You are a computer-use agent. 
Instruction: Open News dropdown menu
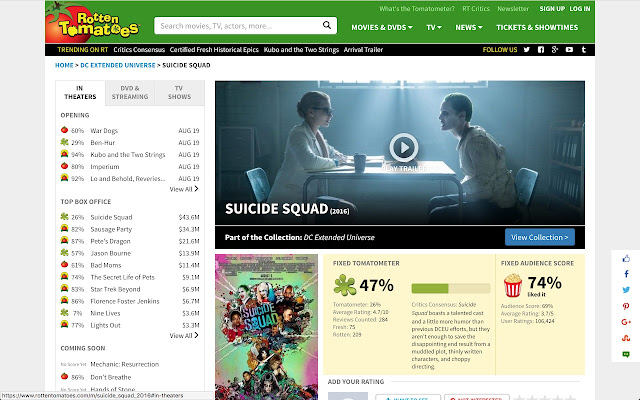(469, 27)
